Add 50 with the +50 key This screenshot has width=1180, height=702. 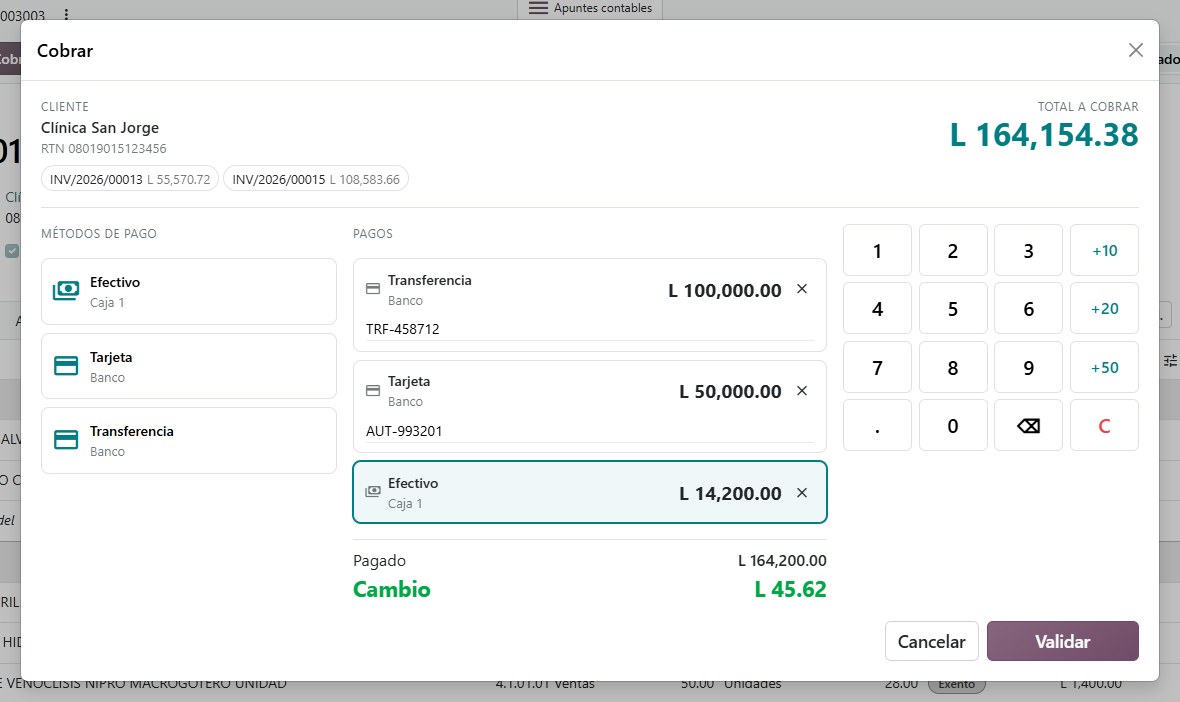[x=1104, y=367]
